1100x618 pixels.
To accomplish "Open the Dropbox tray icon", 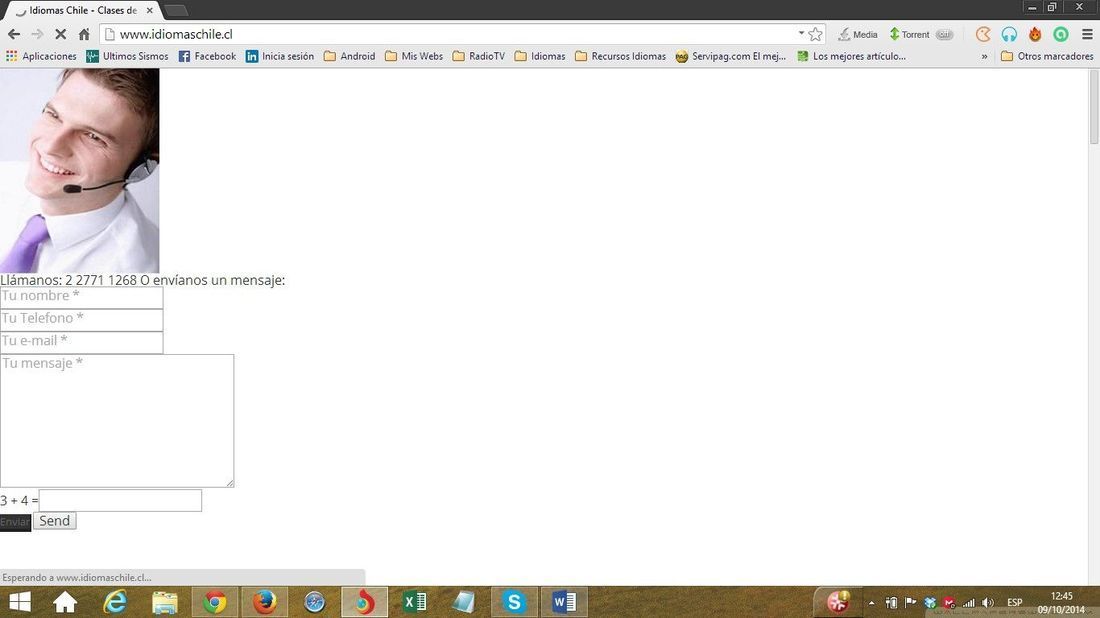I will 930,603.
